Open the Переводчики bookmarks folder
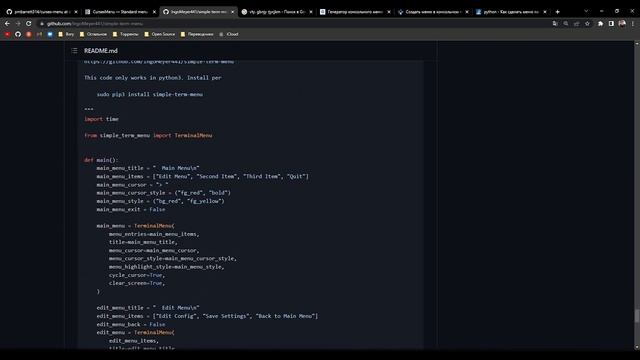 click(x=197, y=34)
